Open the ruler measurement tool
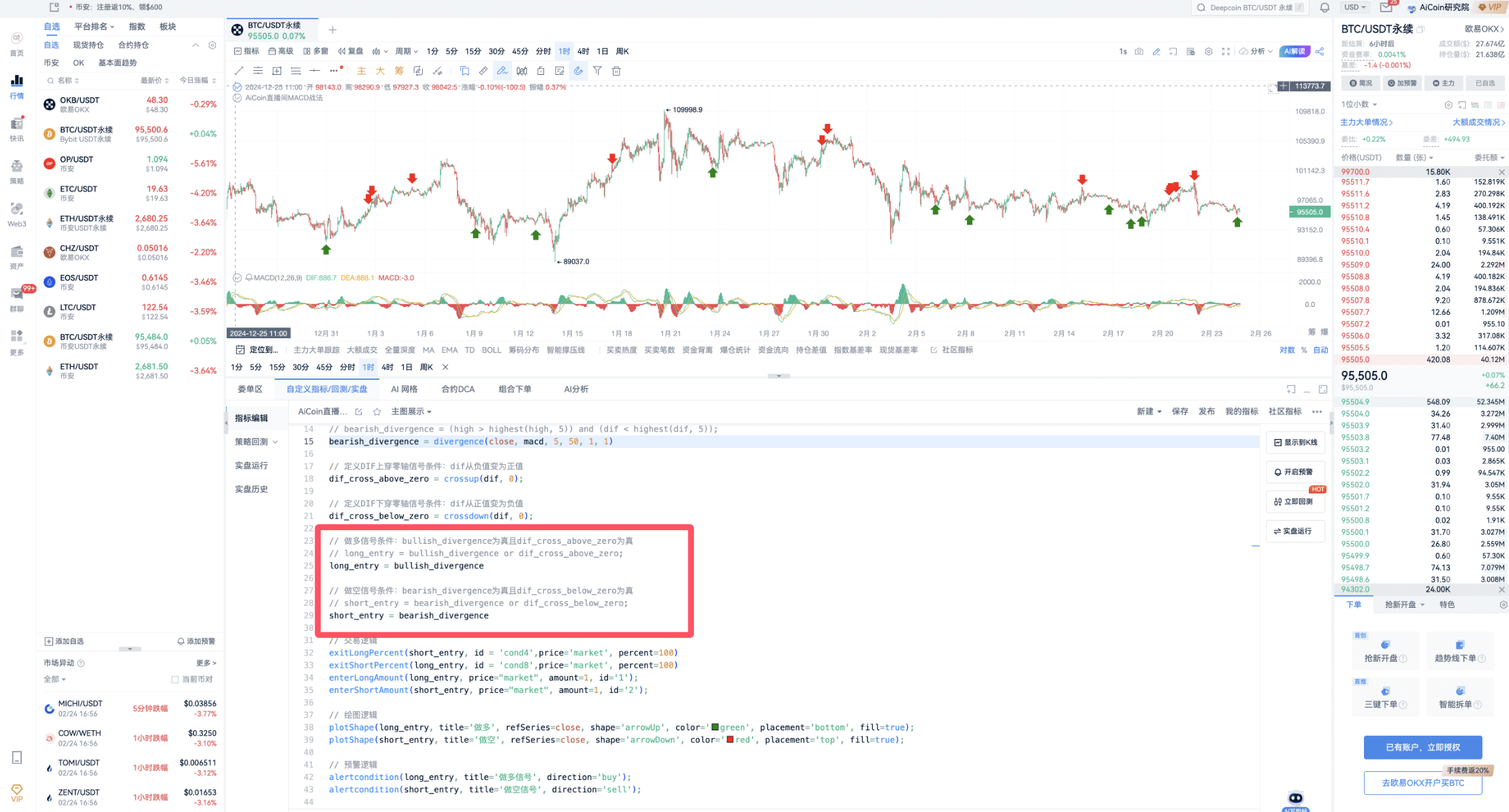Screen dimensions: 1509x812 click(x=483, y=71)
